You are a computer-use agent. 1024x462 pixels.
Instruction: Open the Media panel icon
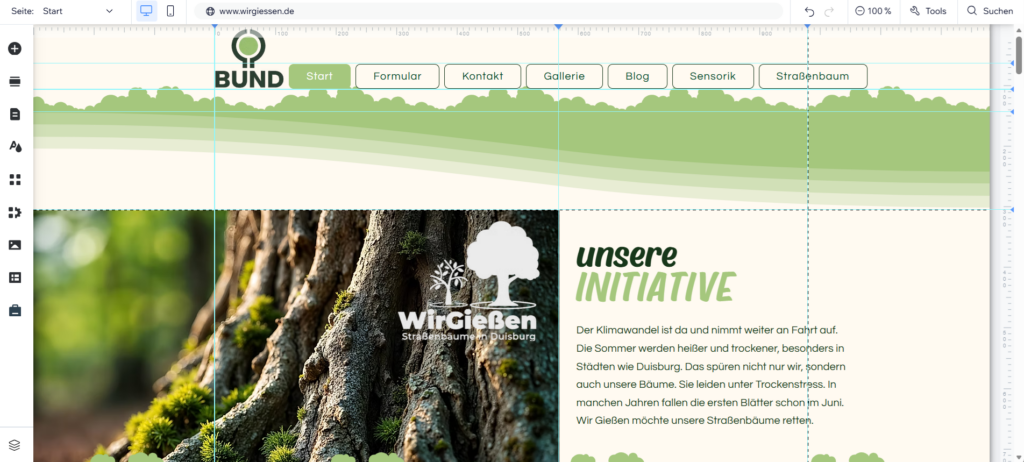(x=15, y=244)
